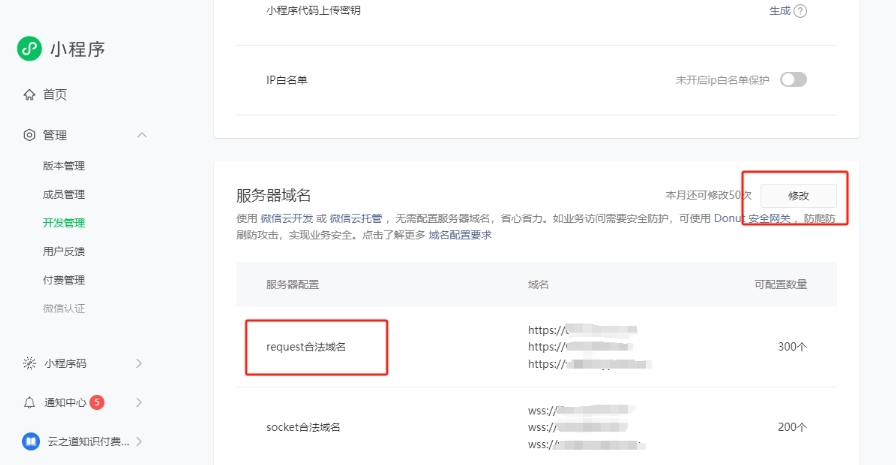The image size is (896, 465).
Task: Click the 可配置数量 column header
Action: click(x=781, y=284)
